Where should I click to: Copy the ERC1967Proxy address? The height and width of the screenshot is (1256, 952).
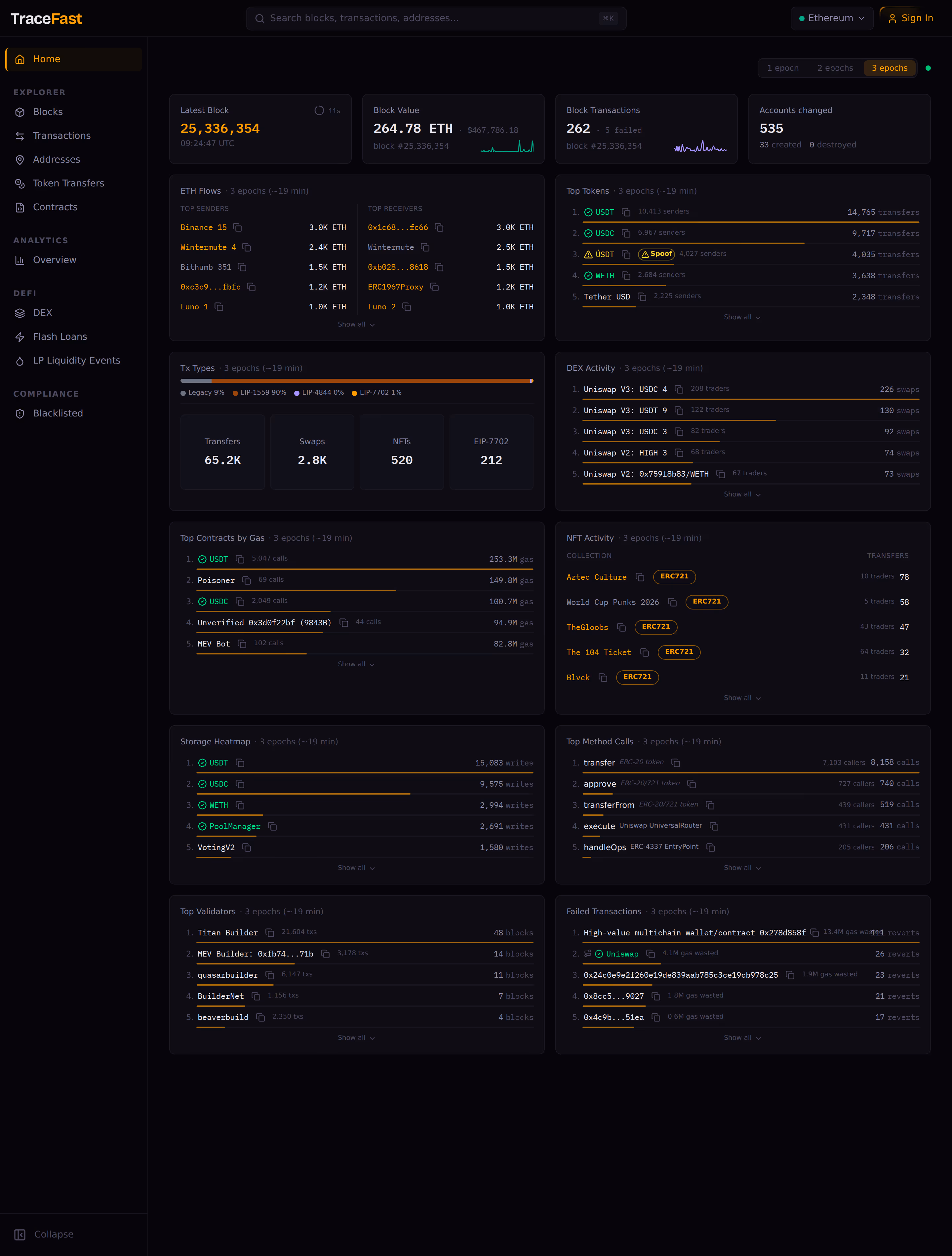pyautogui.click(x=435, y=287)
